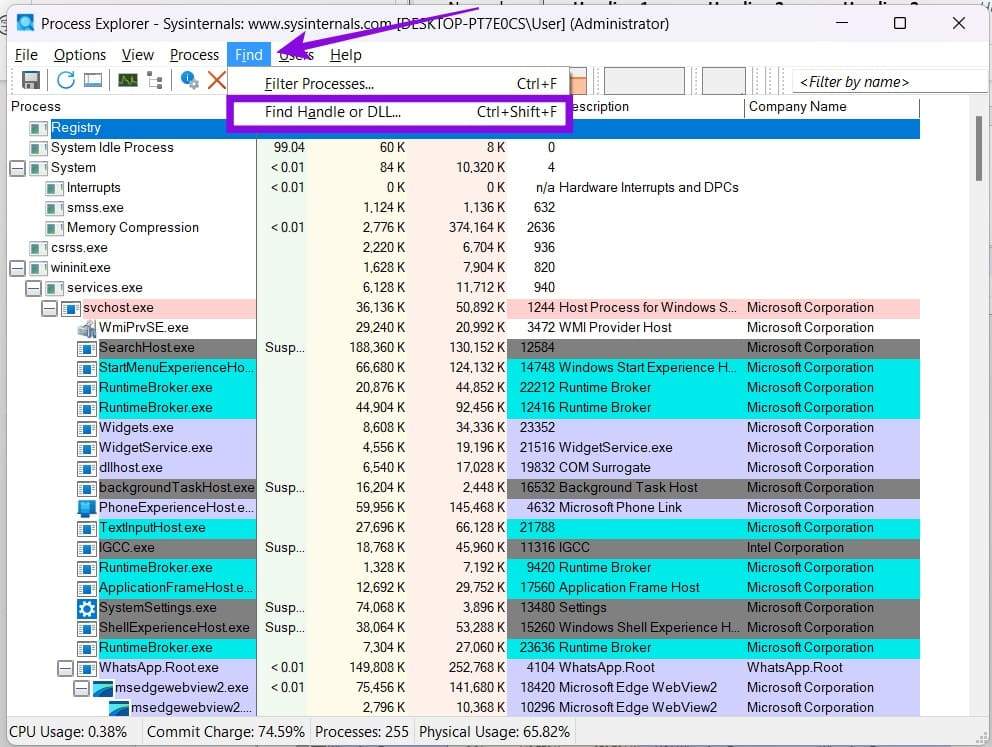
Task: Click the 'CPU Usage: 0.38%' status entry
Action: pyautogui.click(x=68, y=732)
